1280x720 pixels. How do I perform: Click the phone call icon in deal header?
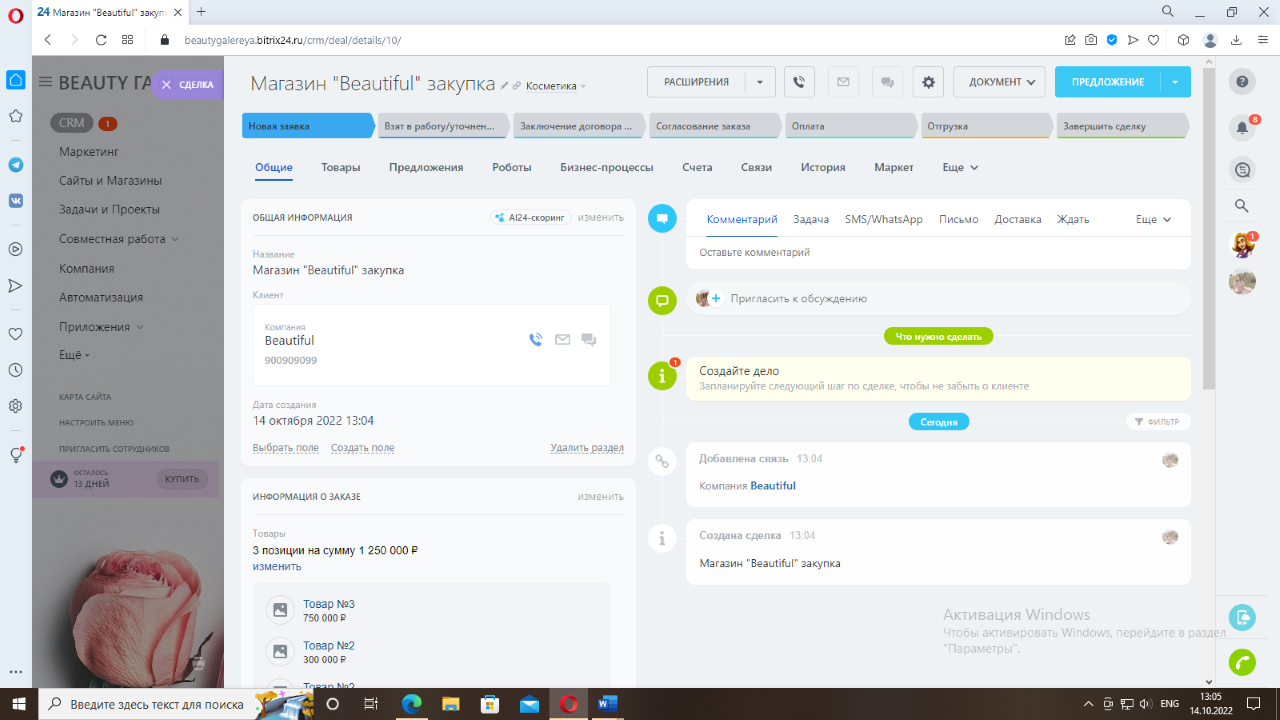click(799, 82)
